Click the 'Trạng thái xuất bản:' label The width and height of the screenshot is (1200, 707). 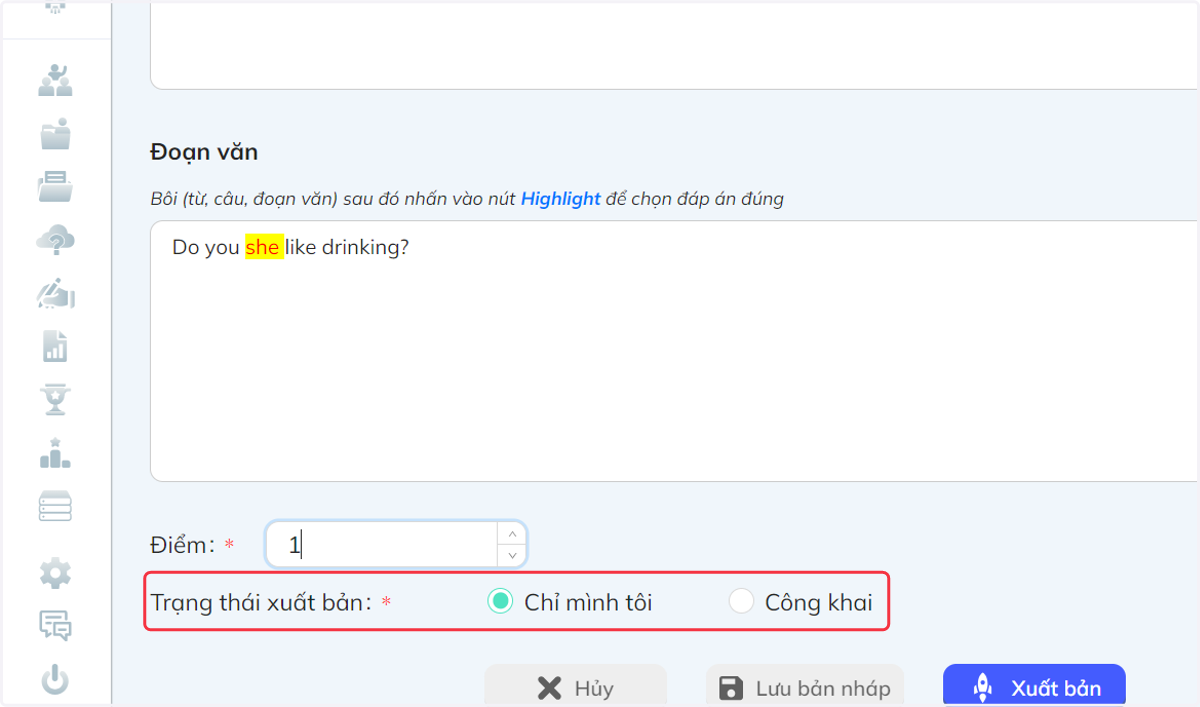262,603
